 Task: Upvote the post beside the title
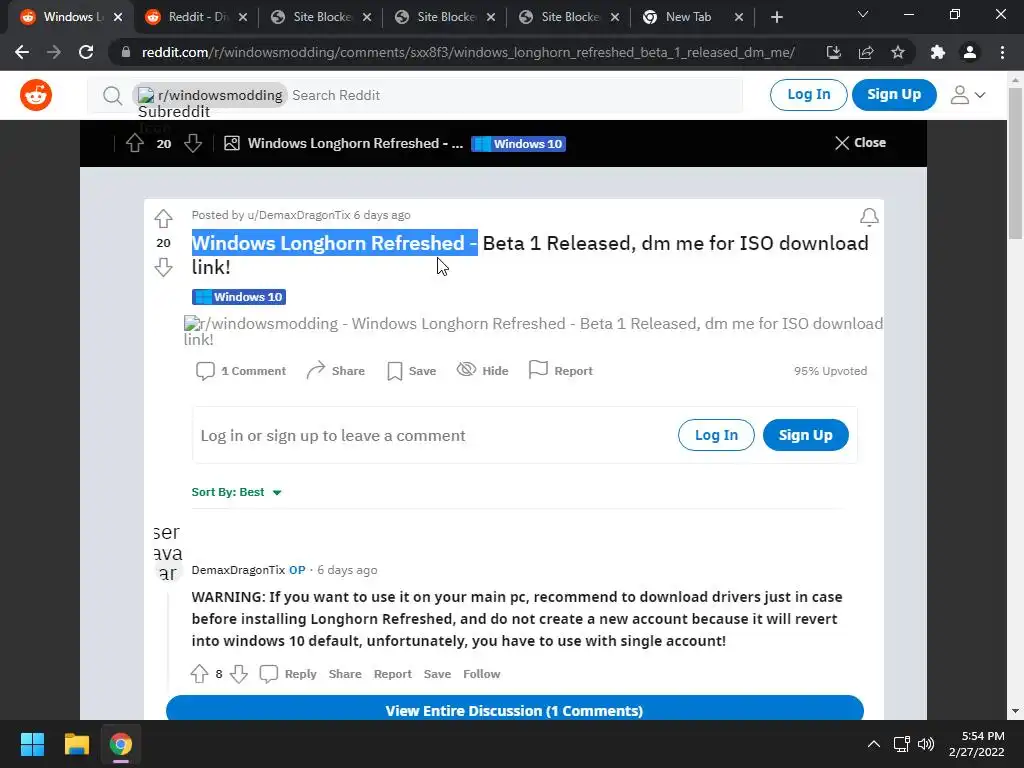[163, 218]
